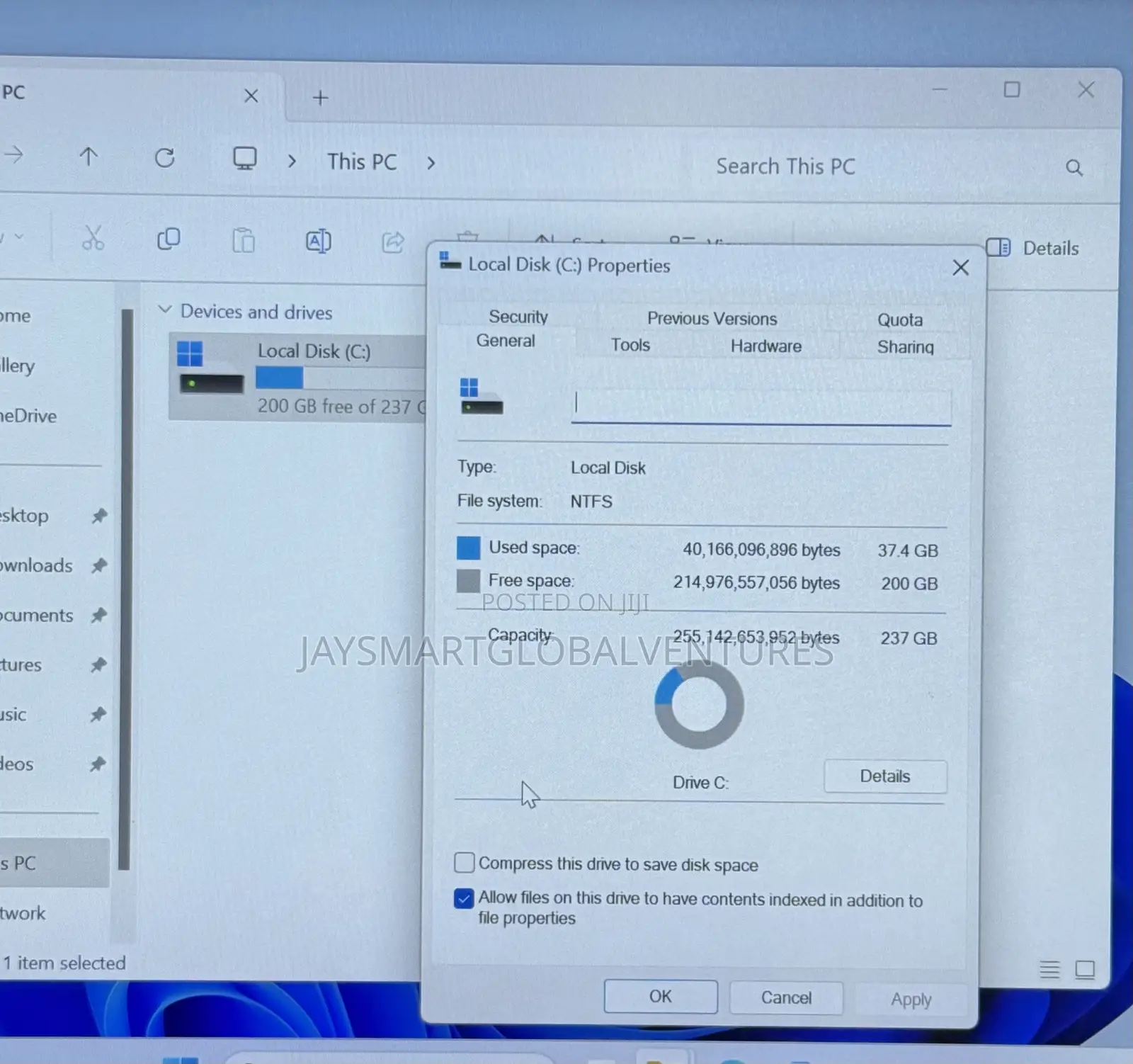Click the monitor icon in address bar
This screenshot has height=1064, width=1133.
(x=245, y=159)
